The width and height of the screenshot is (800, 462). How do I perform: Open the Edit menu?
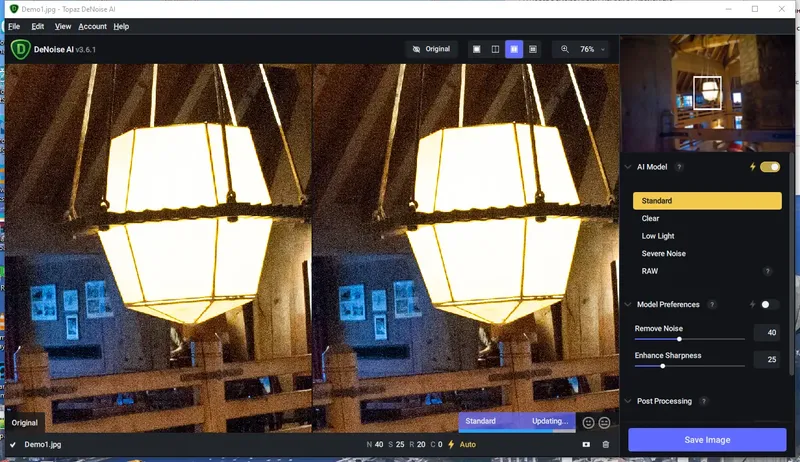38,27
